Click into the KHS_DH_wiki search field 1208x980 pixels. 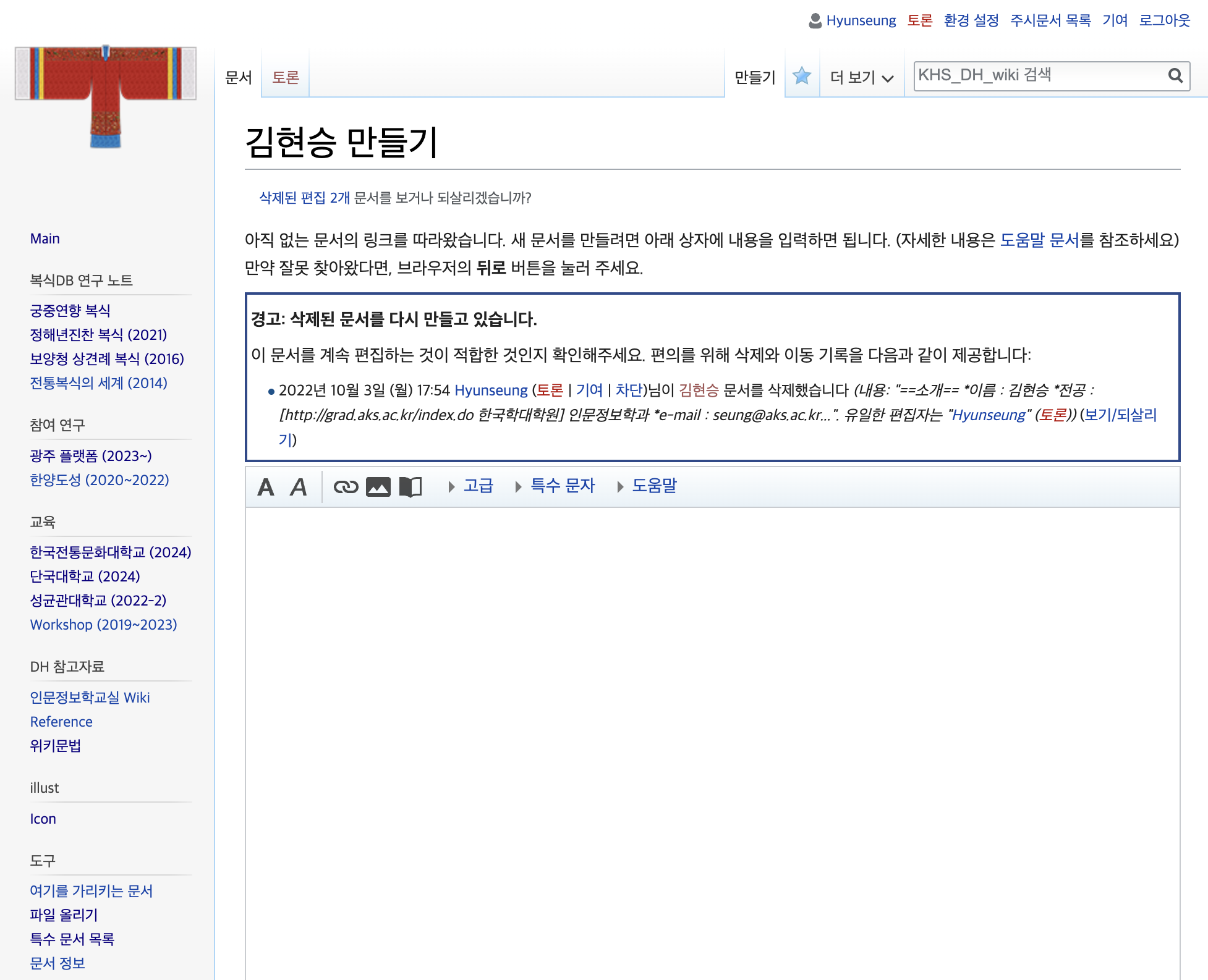1040,75
